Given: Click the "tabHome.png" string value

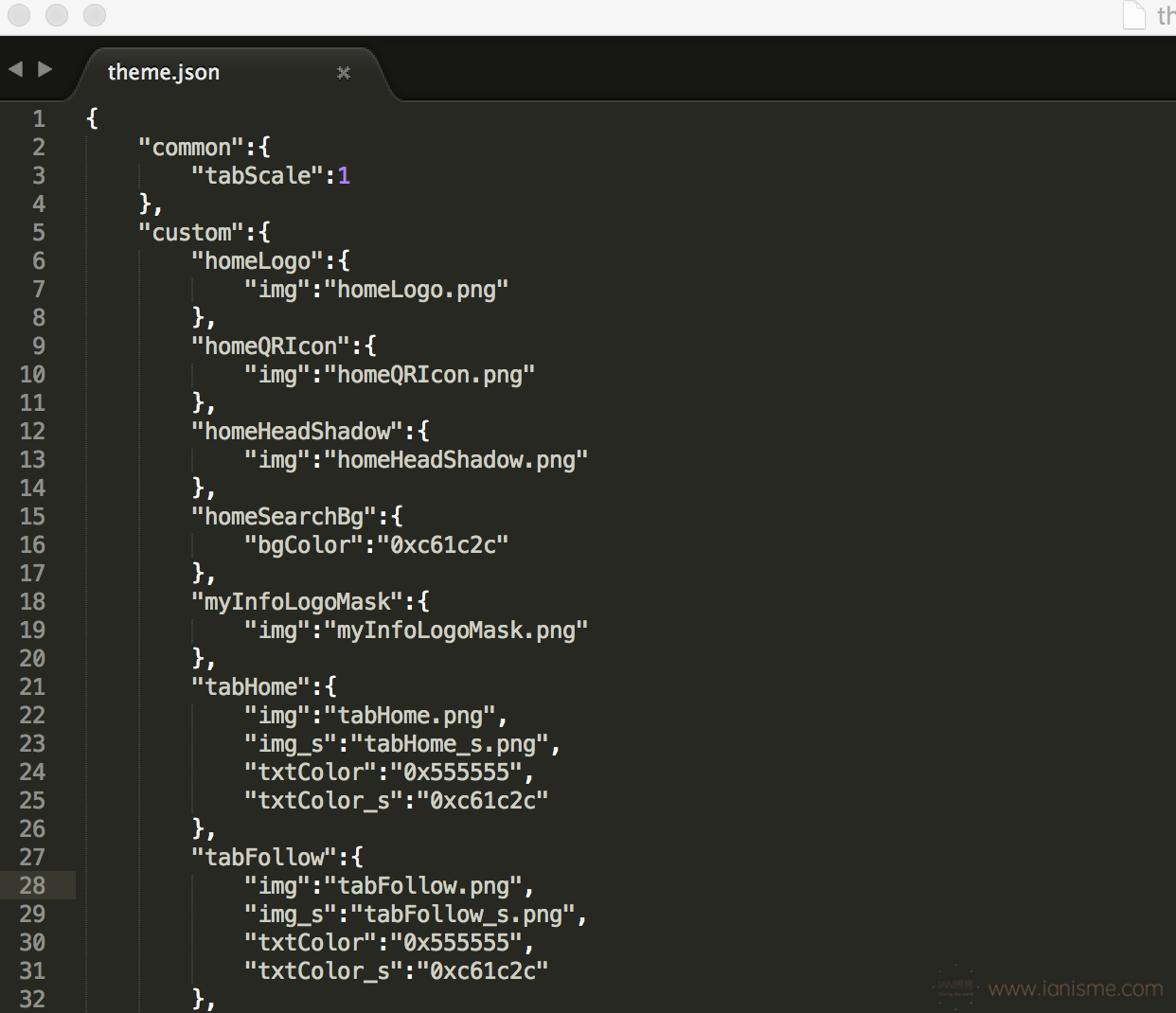Looking at the screenshot, I should (x=410, y=715).
